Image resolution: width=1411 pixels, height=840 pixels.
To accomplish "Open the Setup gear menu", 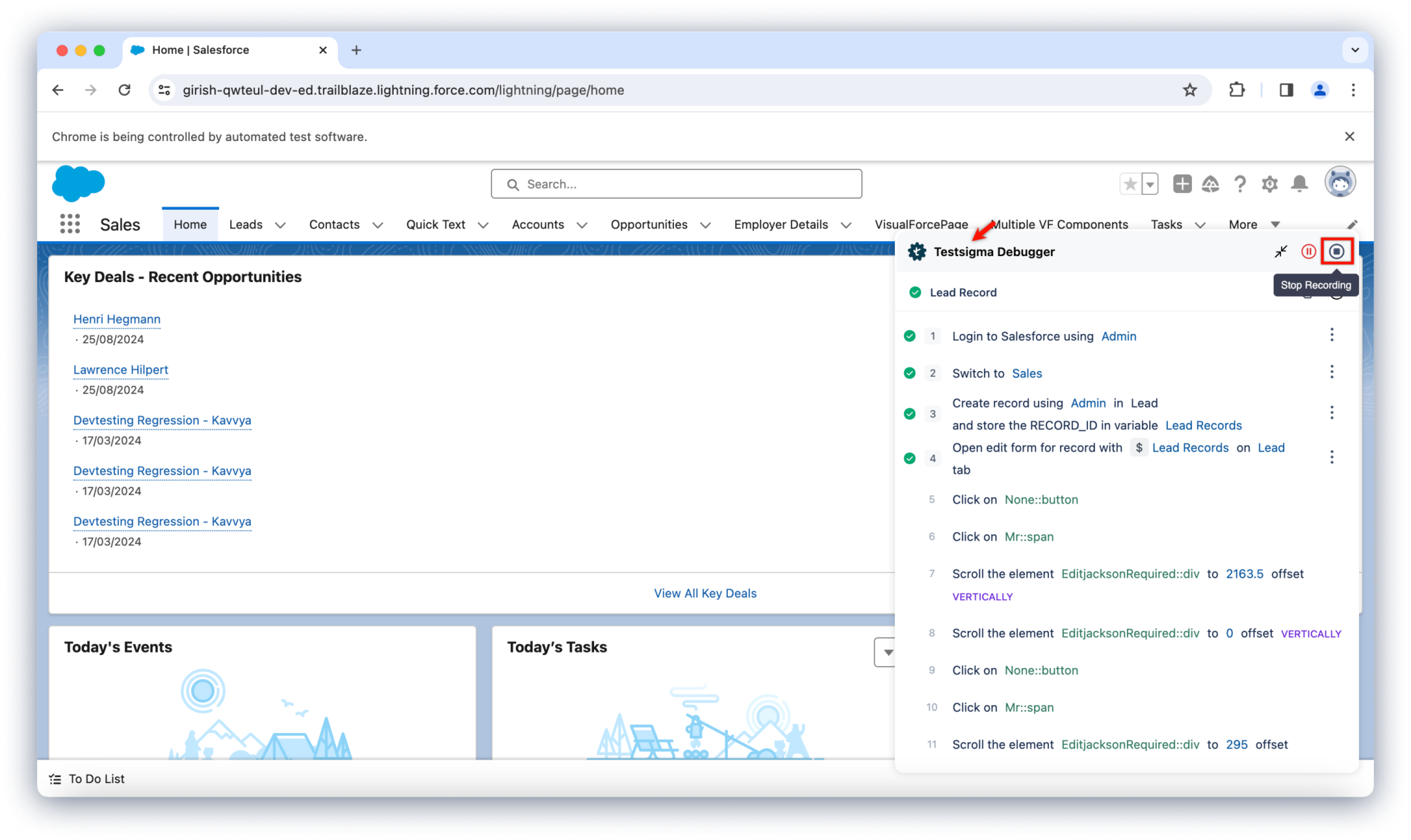I will (1270, 184).
